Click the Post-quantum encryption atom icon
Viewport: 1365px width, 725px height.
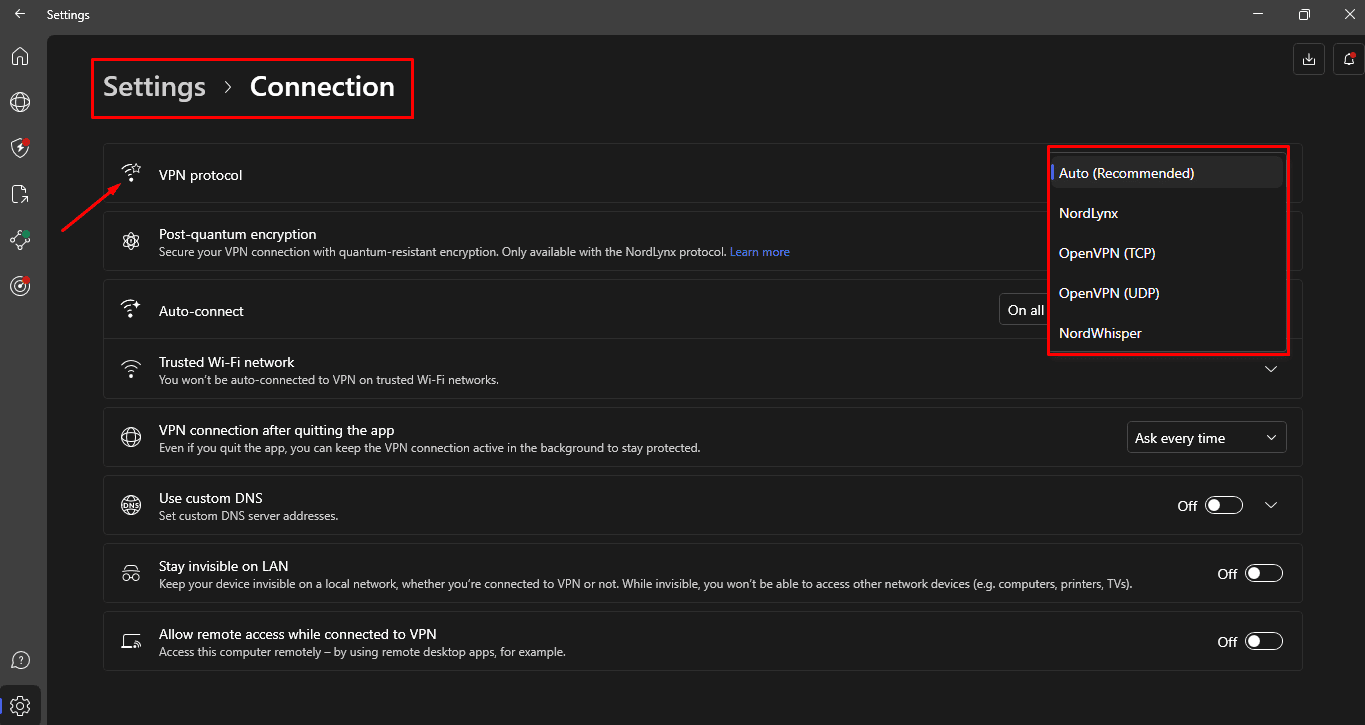131,241
